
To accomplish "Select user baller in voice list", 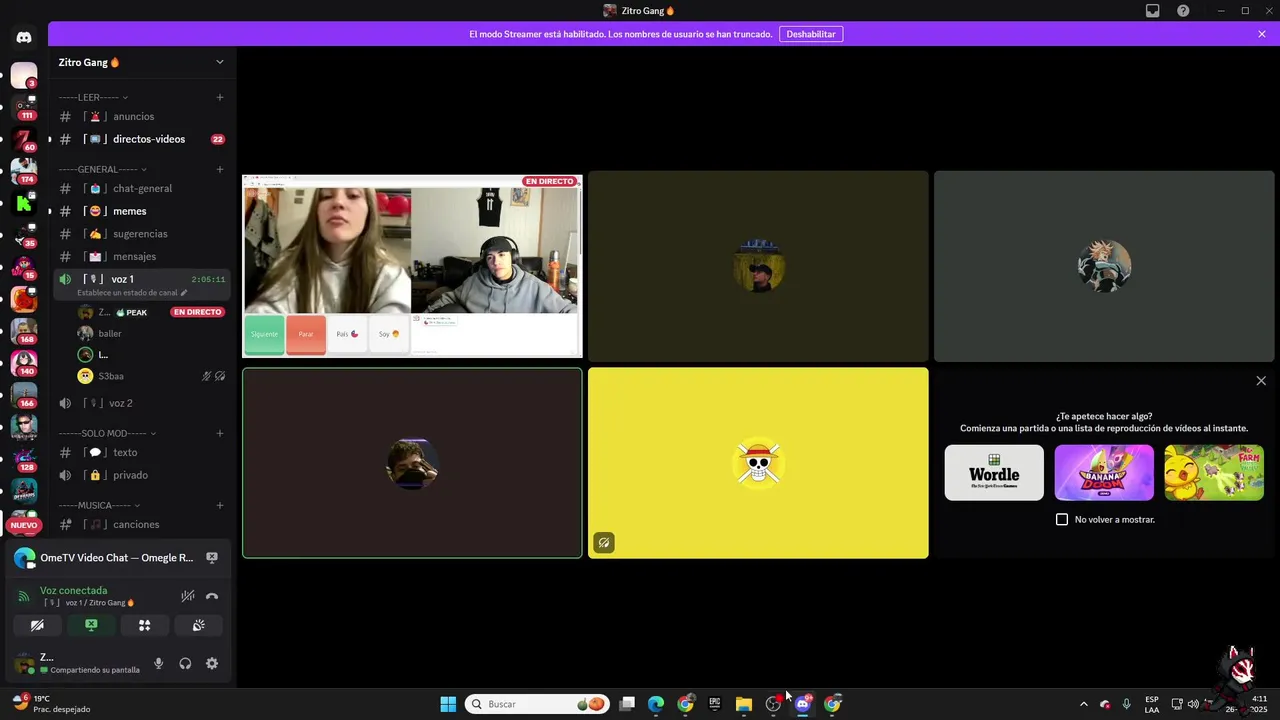I will pos(152,334).
